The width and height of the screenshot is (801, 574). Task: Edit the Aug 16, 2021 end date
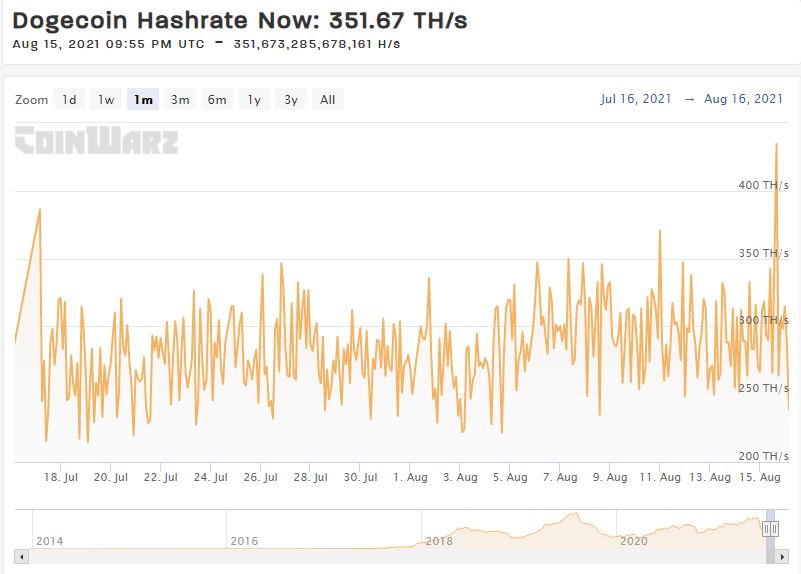click(743, 99)
